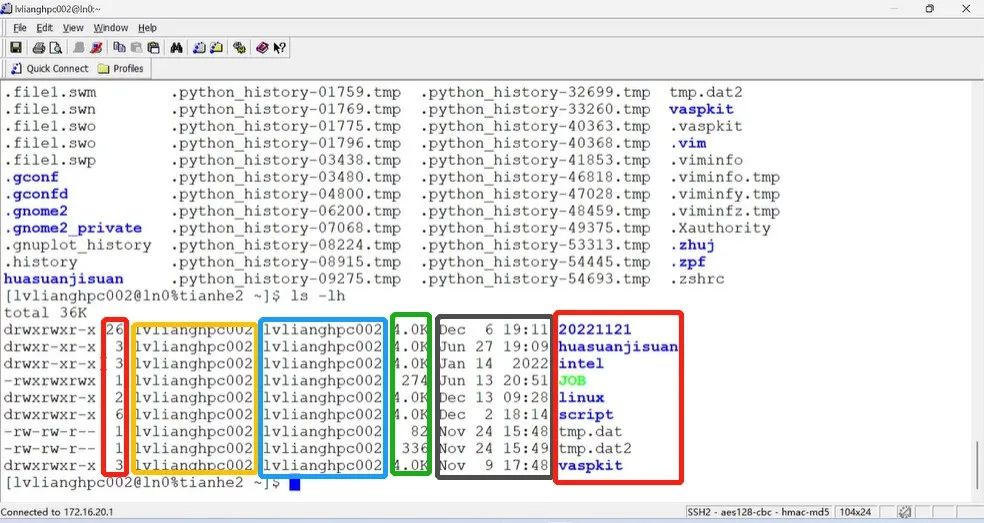984x523 pixels.
Task: Click the red Disconnect icon
Action: pos(96,48)
